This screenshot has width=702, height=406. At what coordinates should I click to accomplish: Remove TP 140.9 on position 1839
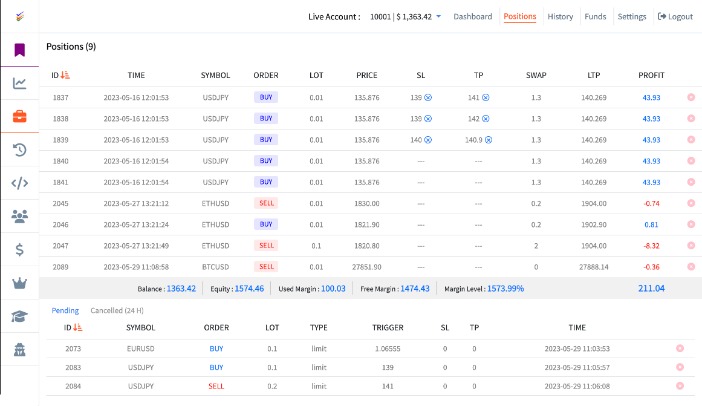tap(488, 140)
